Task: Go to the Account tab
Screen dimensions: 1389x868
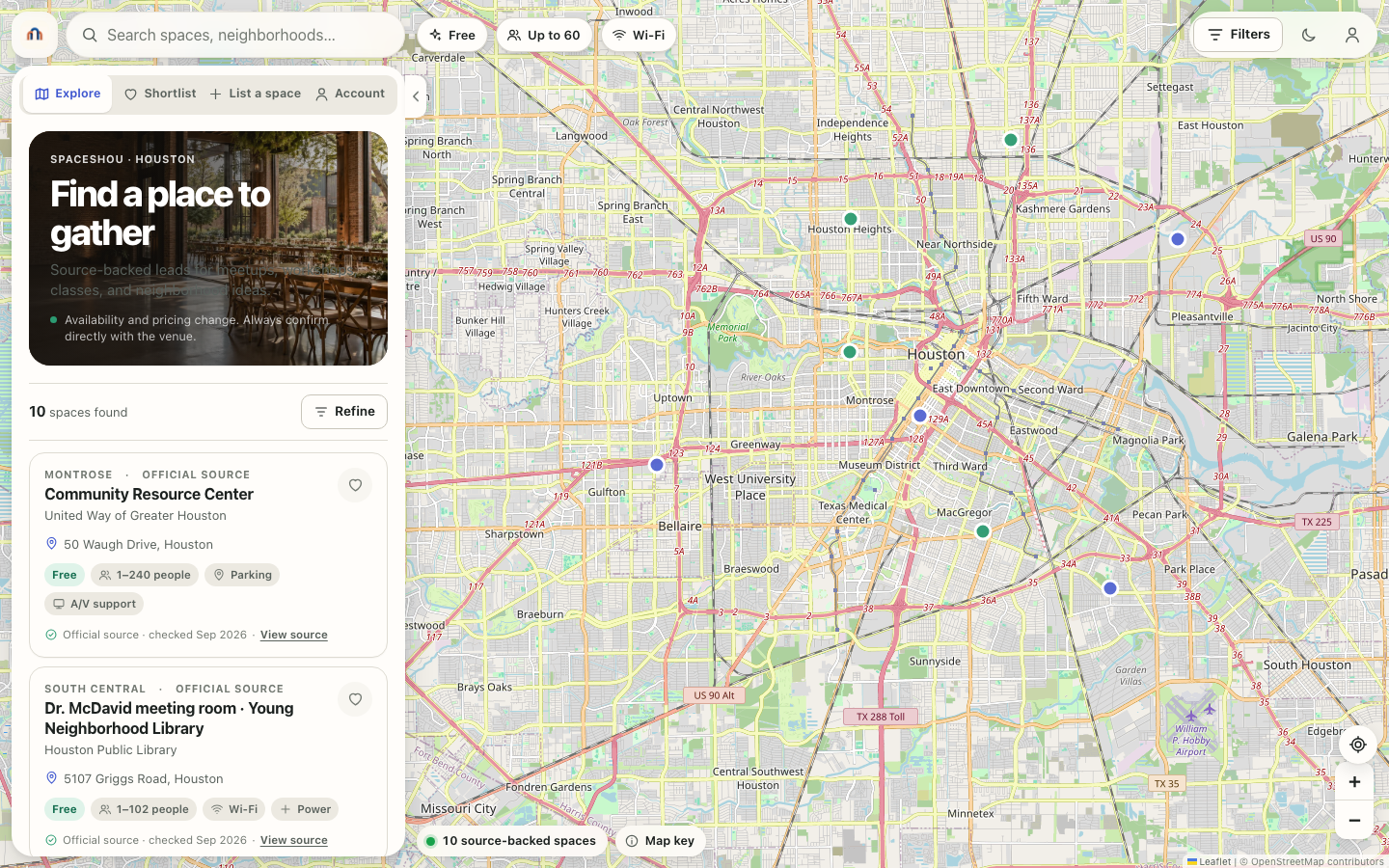Action: 350,94
